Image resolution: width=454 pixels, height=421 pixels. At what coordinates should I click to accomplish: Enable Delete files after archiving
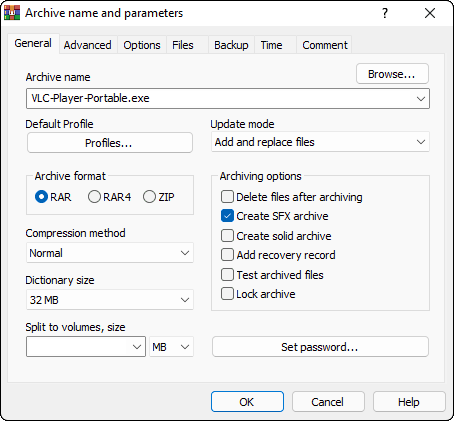click(227, 197)
